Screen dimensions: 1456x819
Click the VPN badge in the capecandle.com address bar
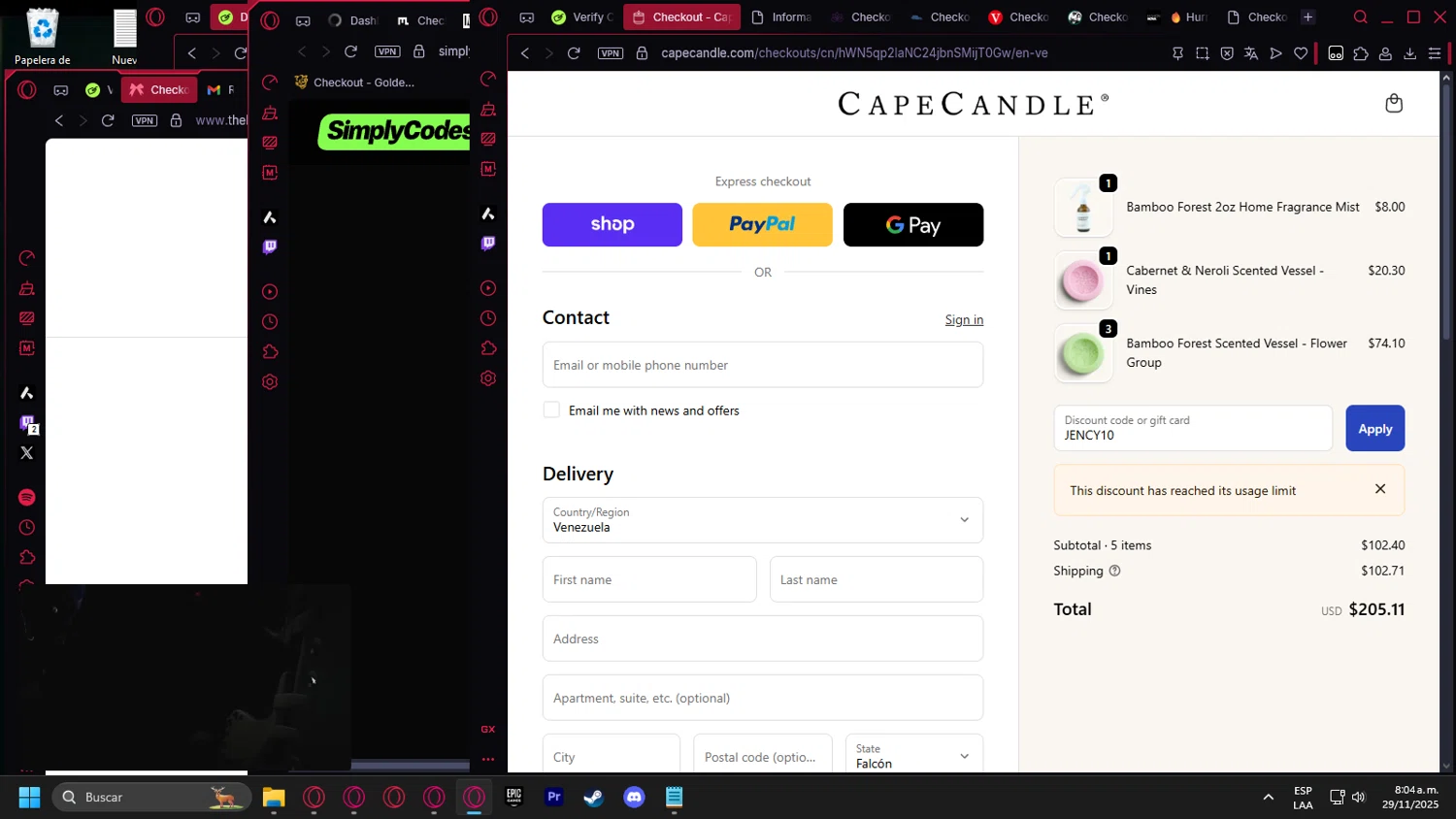pos(611,53)
